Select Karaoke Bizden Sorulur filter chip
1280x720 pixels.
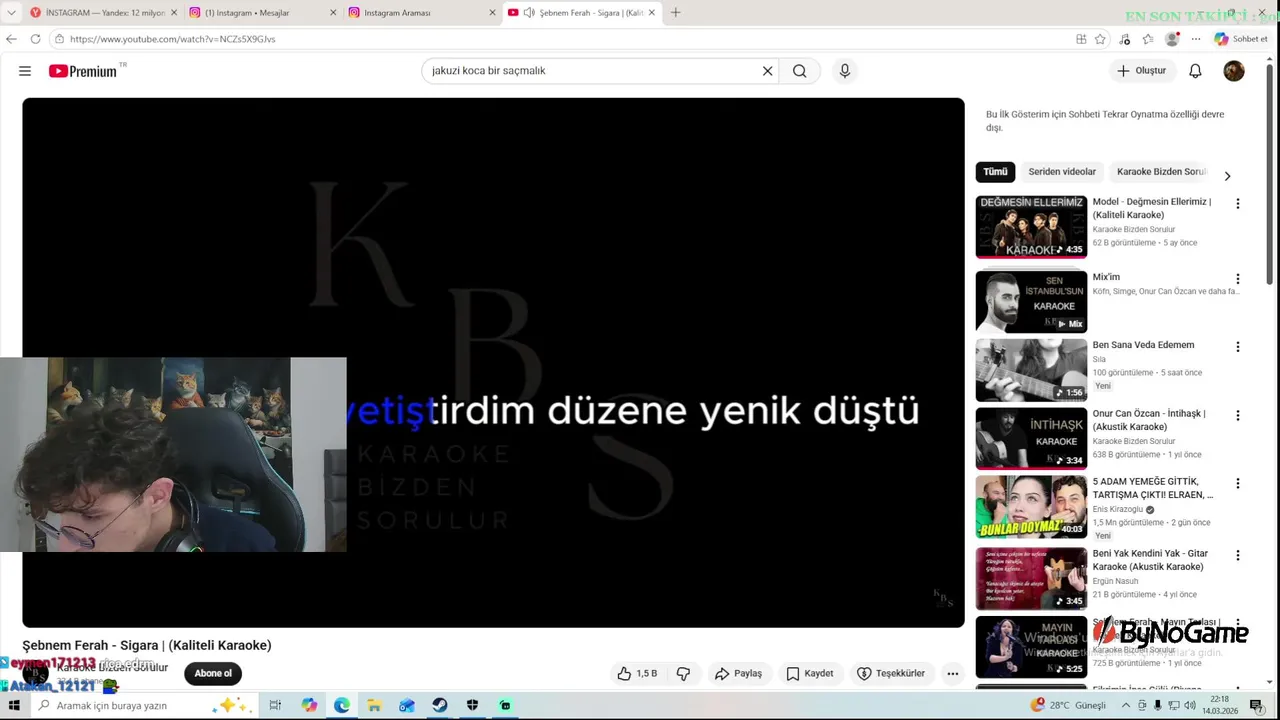click(1161, 172)
